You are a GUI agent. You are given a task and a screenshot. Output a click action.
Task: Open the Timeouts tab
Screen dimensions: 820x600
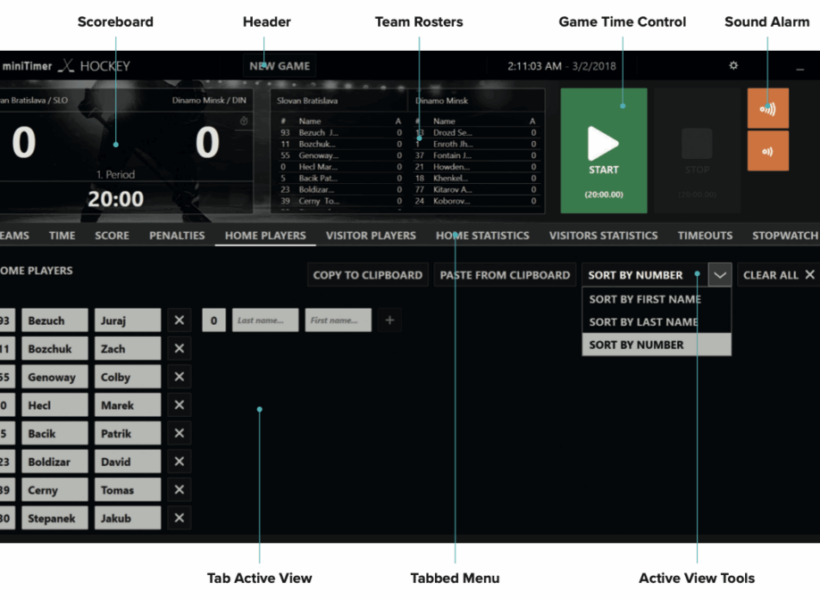click(x=705, y=236)
